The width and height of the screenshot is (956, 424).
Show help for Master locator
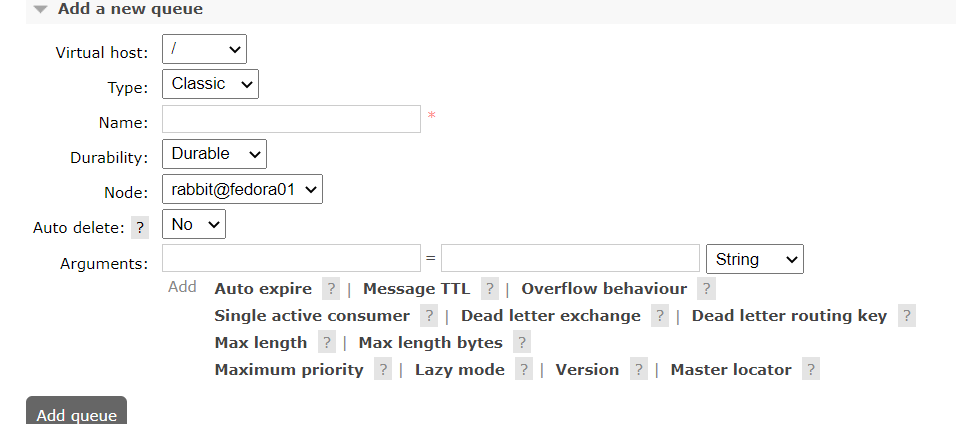point(810,370)
